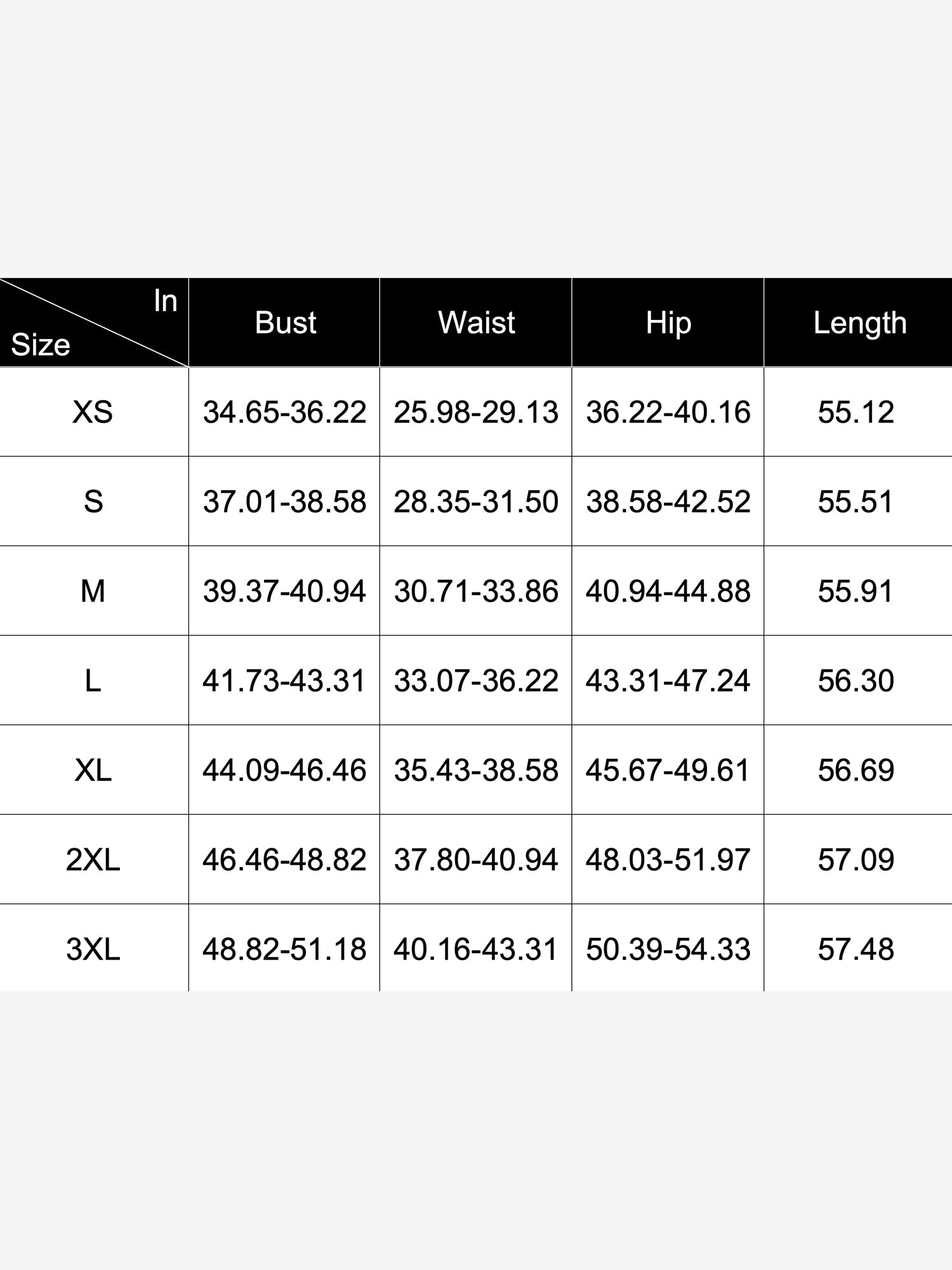Select the M size row label

point(93,591)
